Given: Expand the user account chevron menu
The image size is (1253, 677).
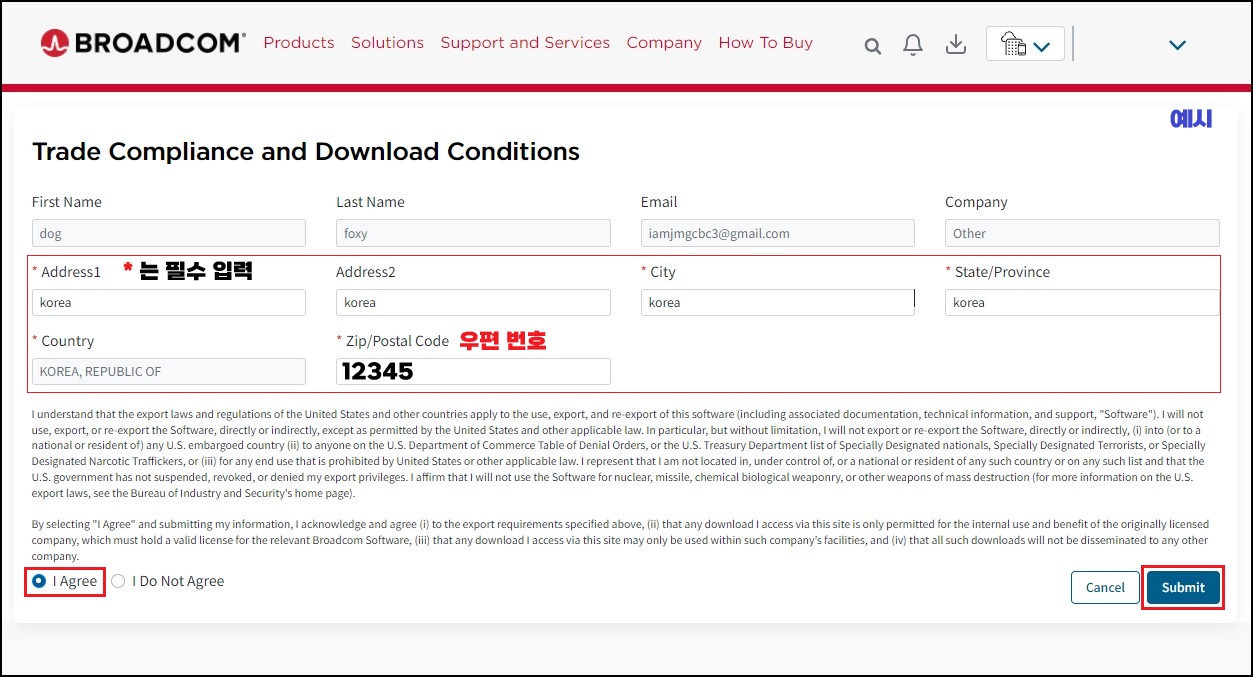Looking at the screenshot, I should tap(1177, 45).
